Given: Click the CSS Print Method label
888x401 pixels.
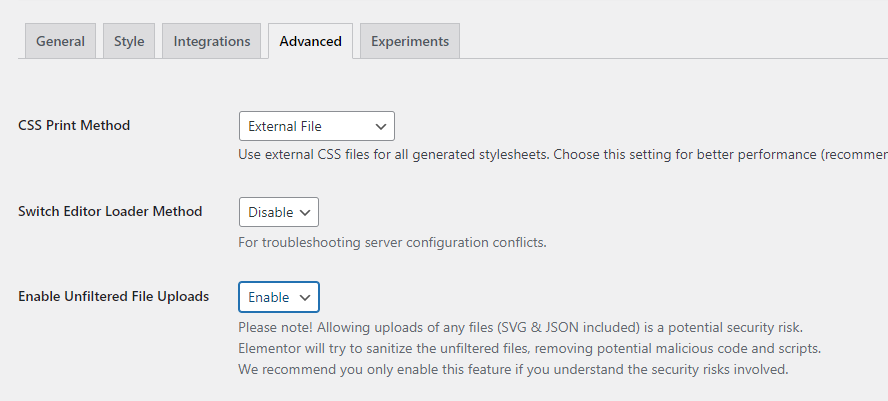Looking at the screenshot, I should point(74,126).
